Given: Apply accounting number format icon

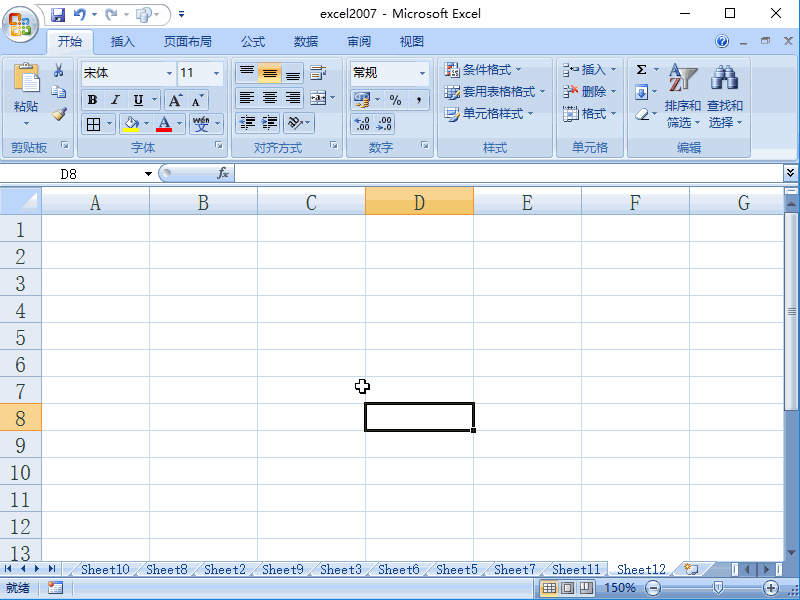Looking at the screenshot, I should [362, 100].
